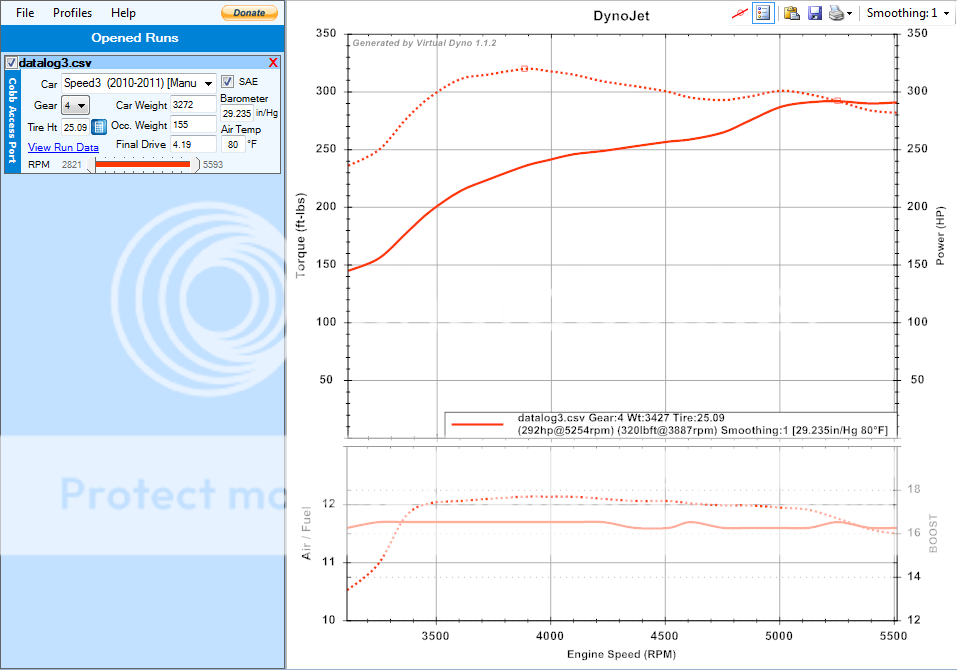Image resolution: width=957 pixels, height=670 pixels.
Task: Open the Profiles menu
Action: click(x=72, y=13)
